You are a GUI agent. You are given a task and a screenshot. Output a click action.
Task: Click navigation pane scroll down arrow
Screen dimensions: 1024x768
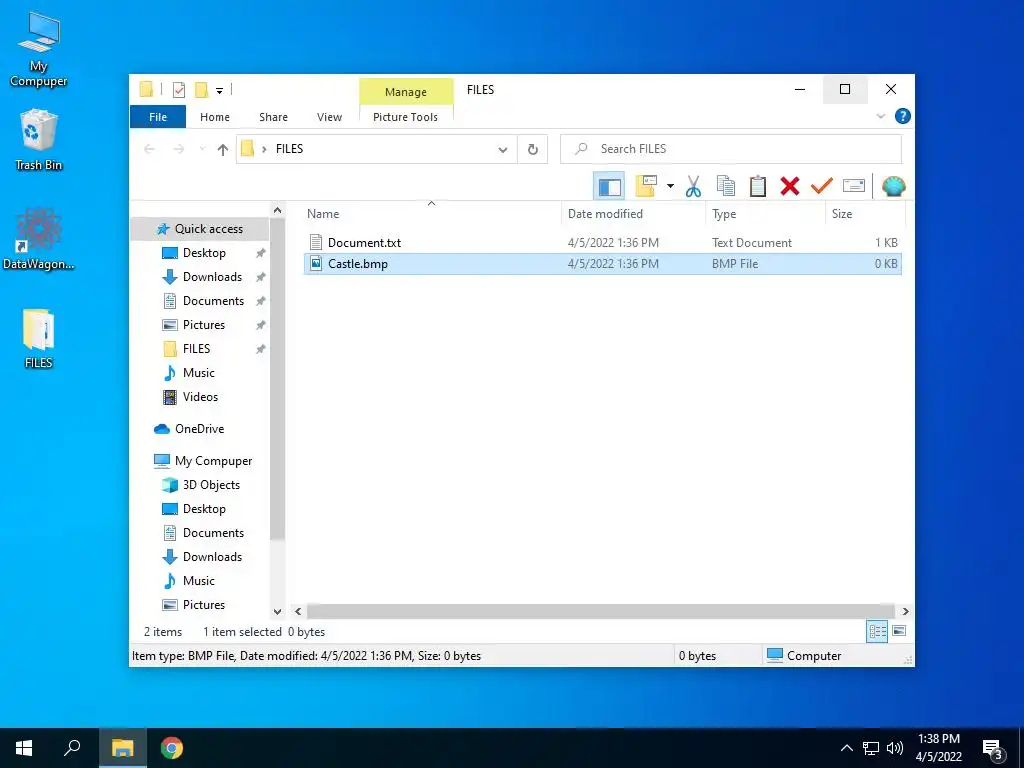pos(278,612)
